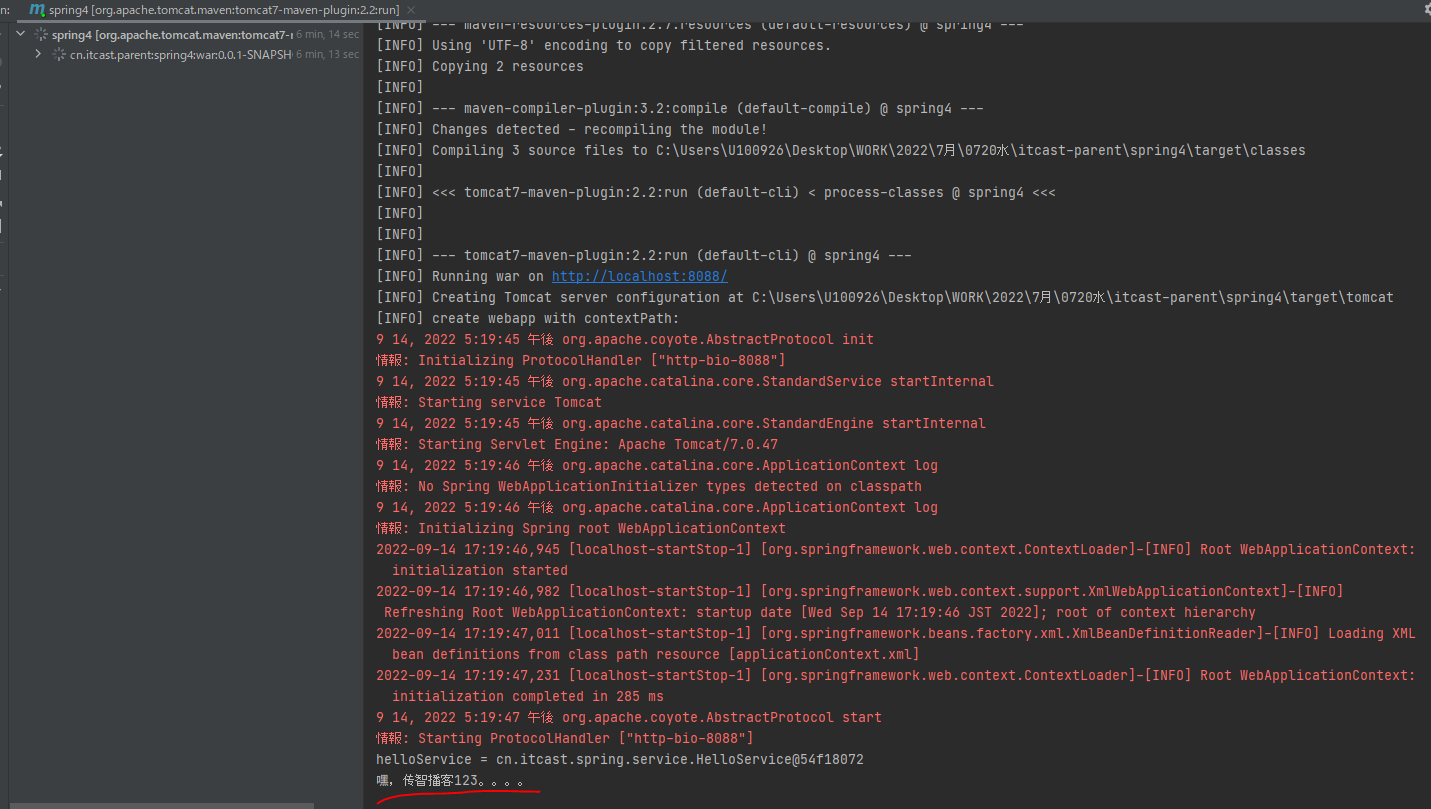Click the spinner icon beside cn.itcast.parent node
Viewport: 1431px width, 809px height.
point(58,54)
